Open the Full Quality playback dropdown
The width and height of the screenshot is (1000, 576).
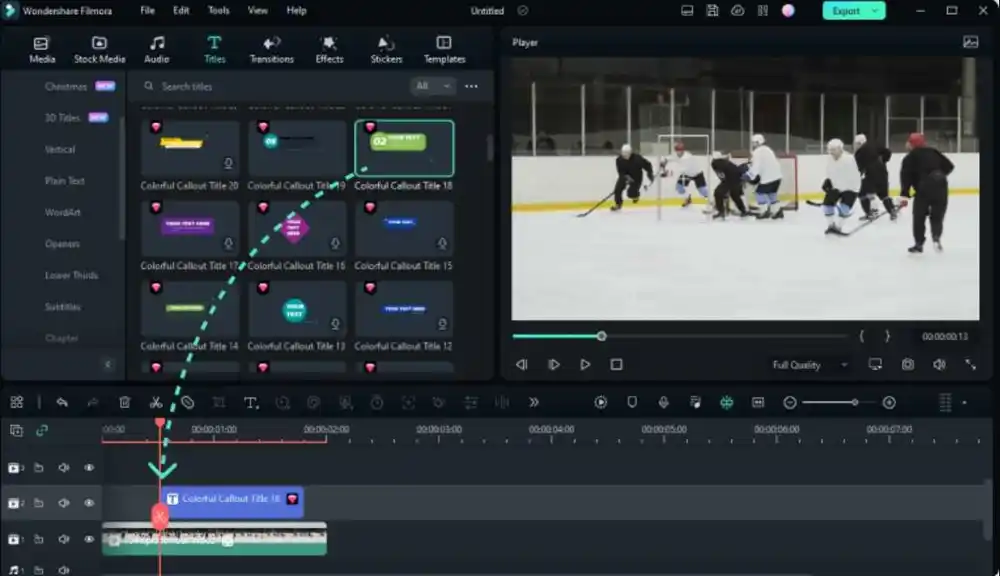point(805,365)
